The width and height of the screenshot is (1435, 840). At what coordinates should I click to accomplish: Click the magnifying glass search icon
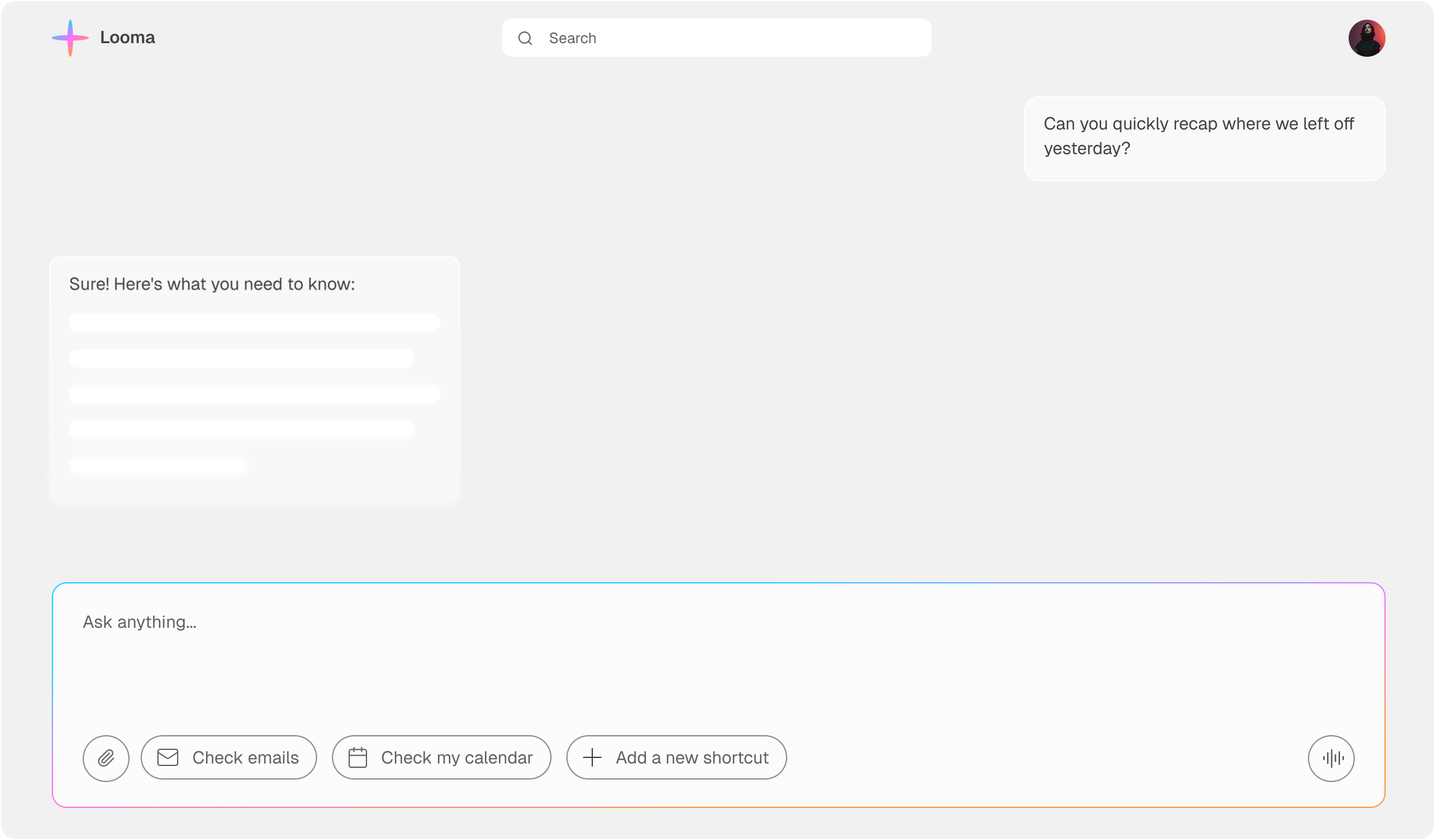tap(525, 38)
